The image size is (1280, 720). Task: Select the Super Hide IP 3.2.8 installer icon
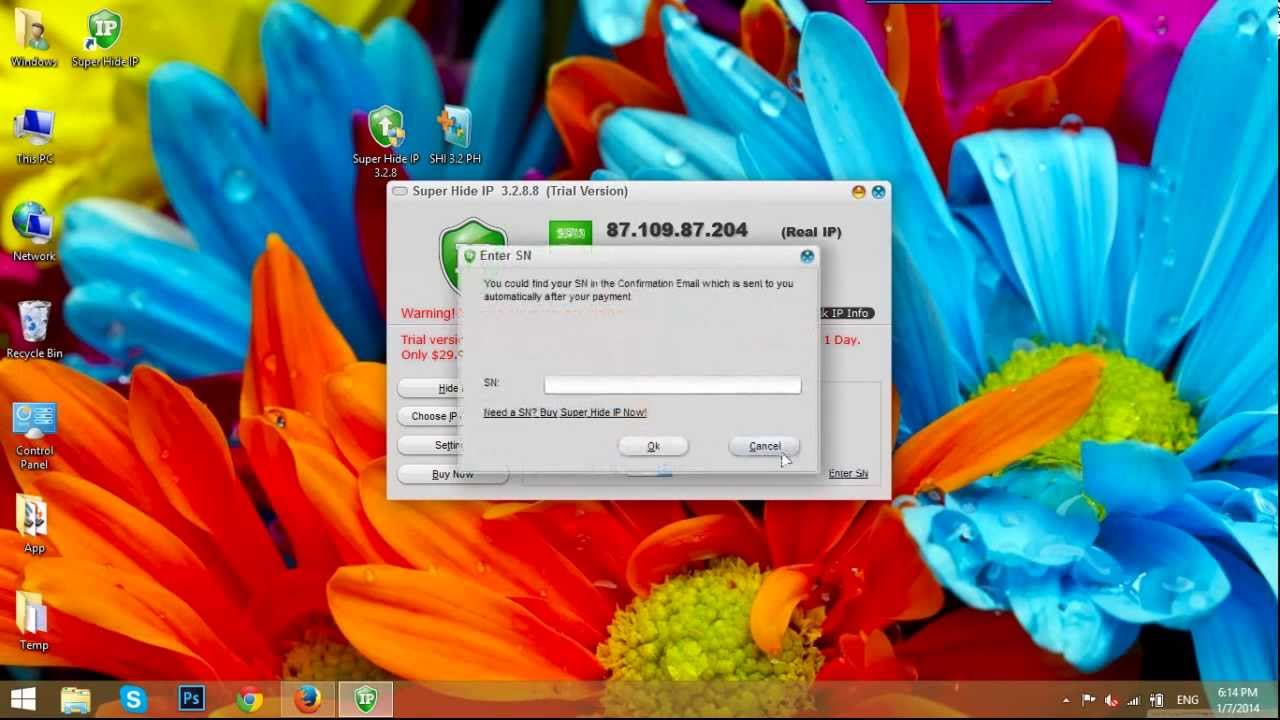(x=386, y=142)
